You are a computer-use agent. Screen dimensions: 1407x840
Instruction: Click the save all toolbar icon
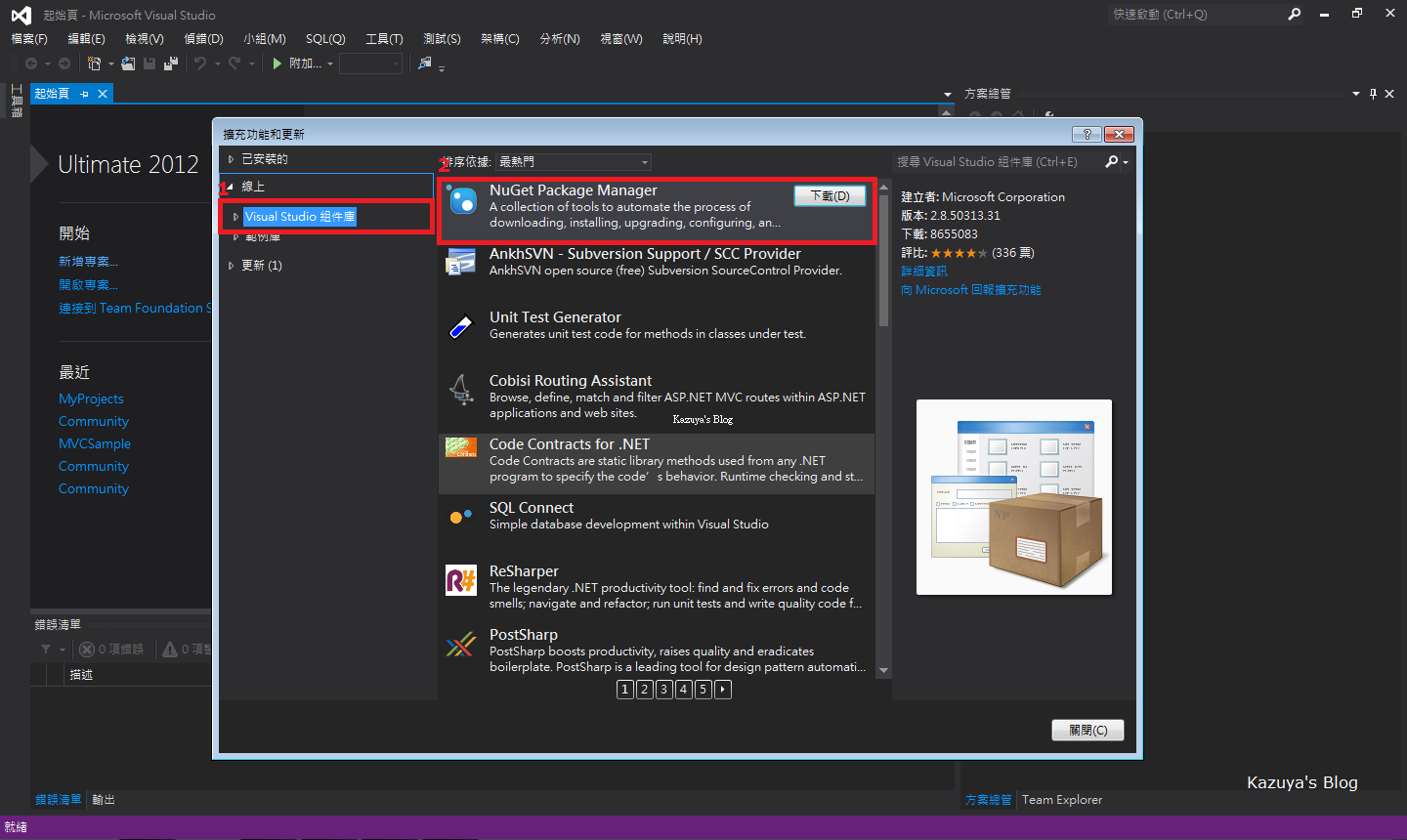coord(171,63)
